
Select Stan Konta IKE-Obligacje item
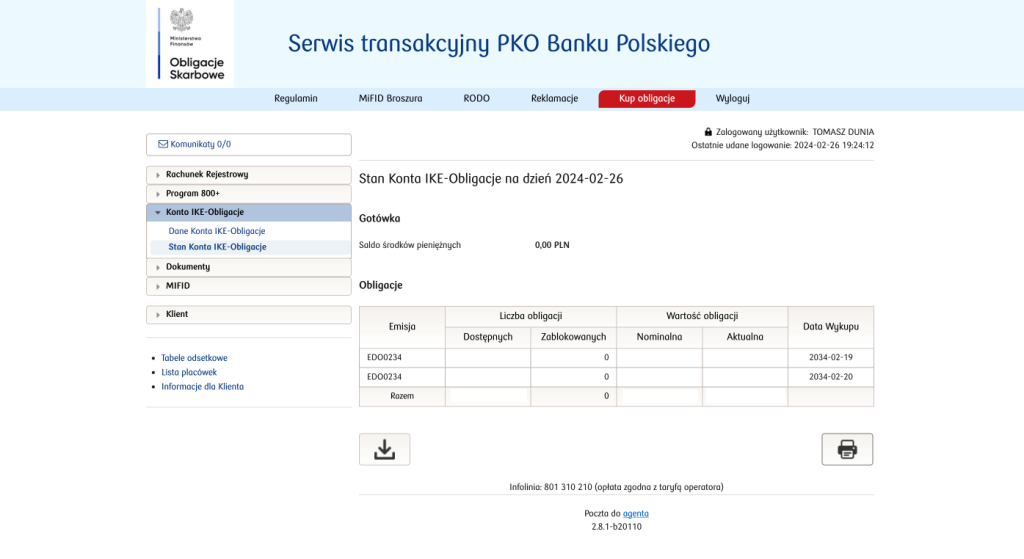[x=217, y=247]
